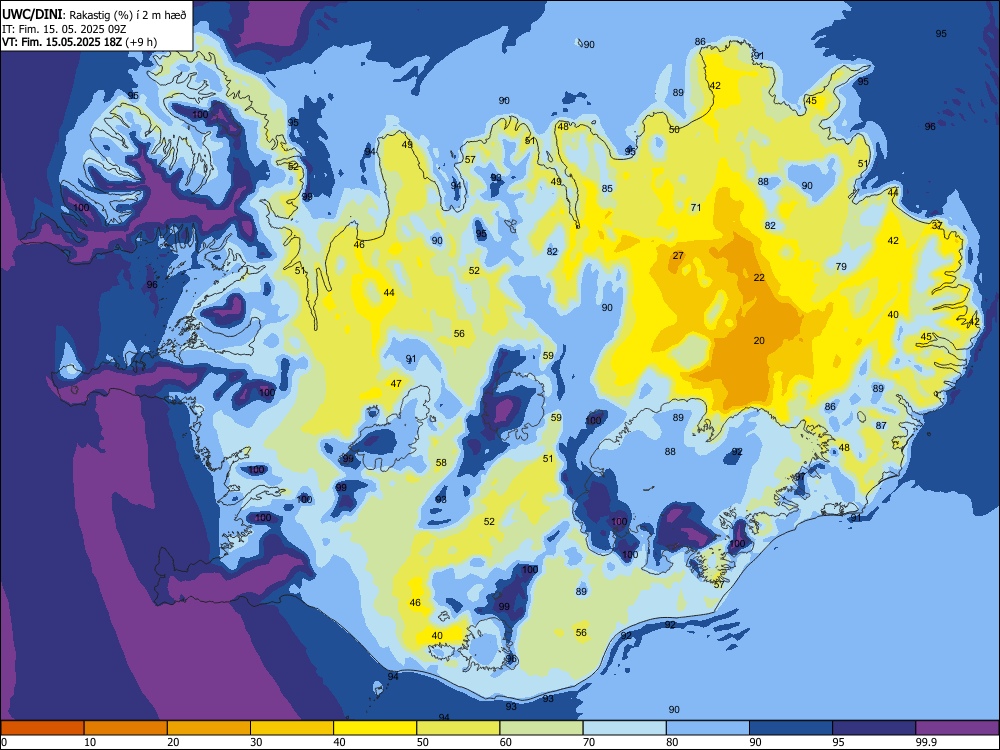Select the 10–20 % orange legend swatch
Image resolution: width=1000 pixels, height=750 pixels.
click(126, 728)
